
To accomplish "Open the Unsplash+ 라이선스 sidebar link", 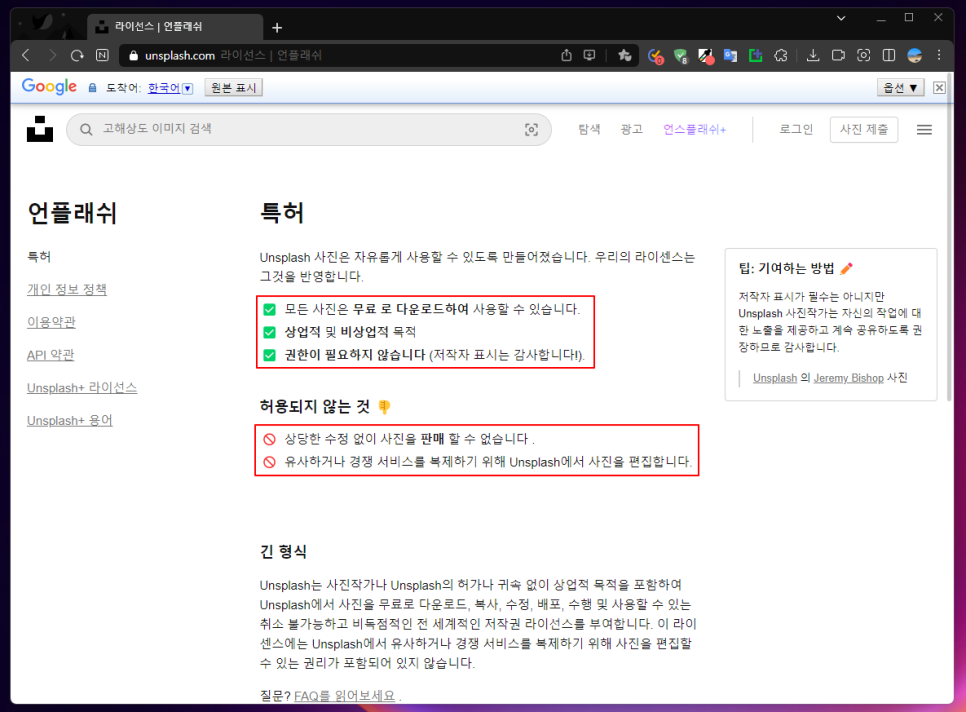I will pos(82,387).
